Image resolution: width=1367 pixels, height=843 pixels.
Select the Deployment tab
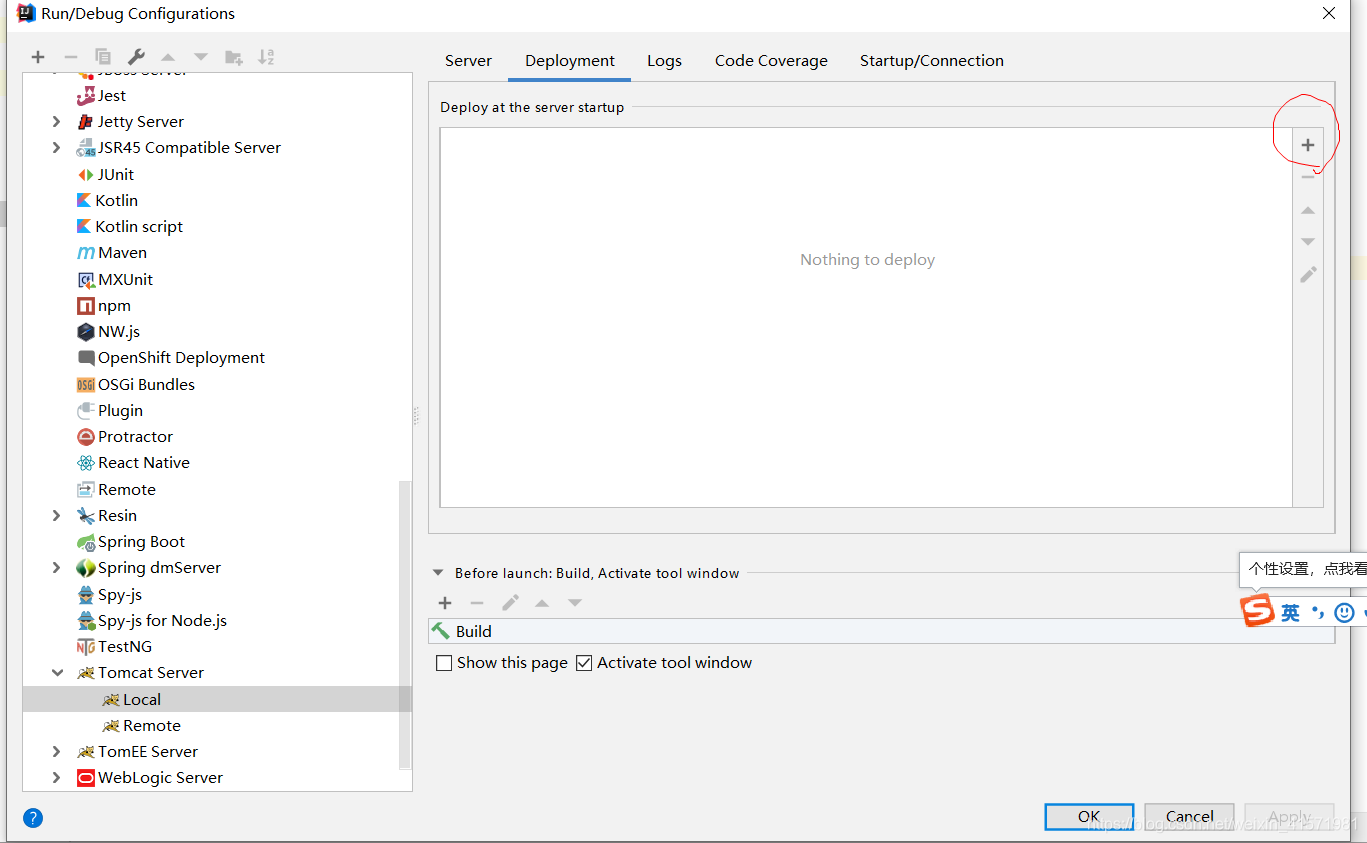570,61
